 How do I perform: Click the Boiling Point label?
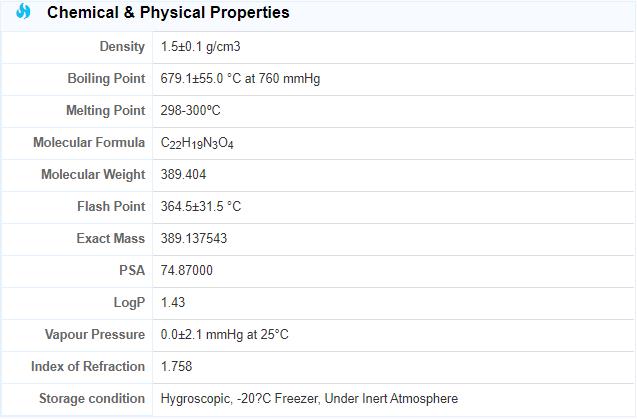pyautogui.click(x=106, y=79)
